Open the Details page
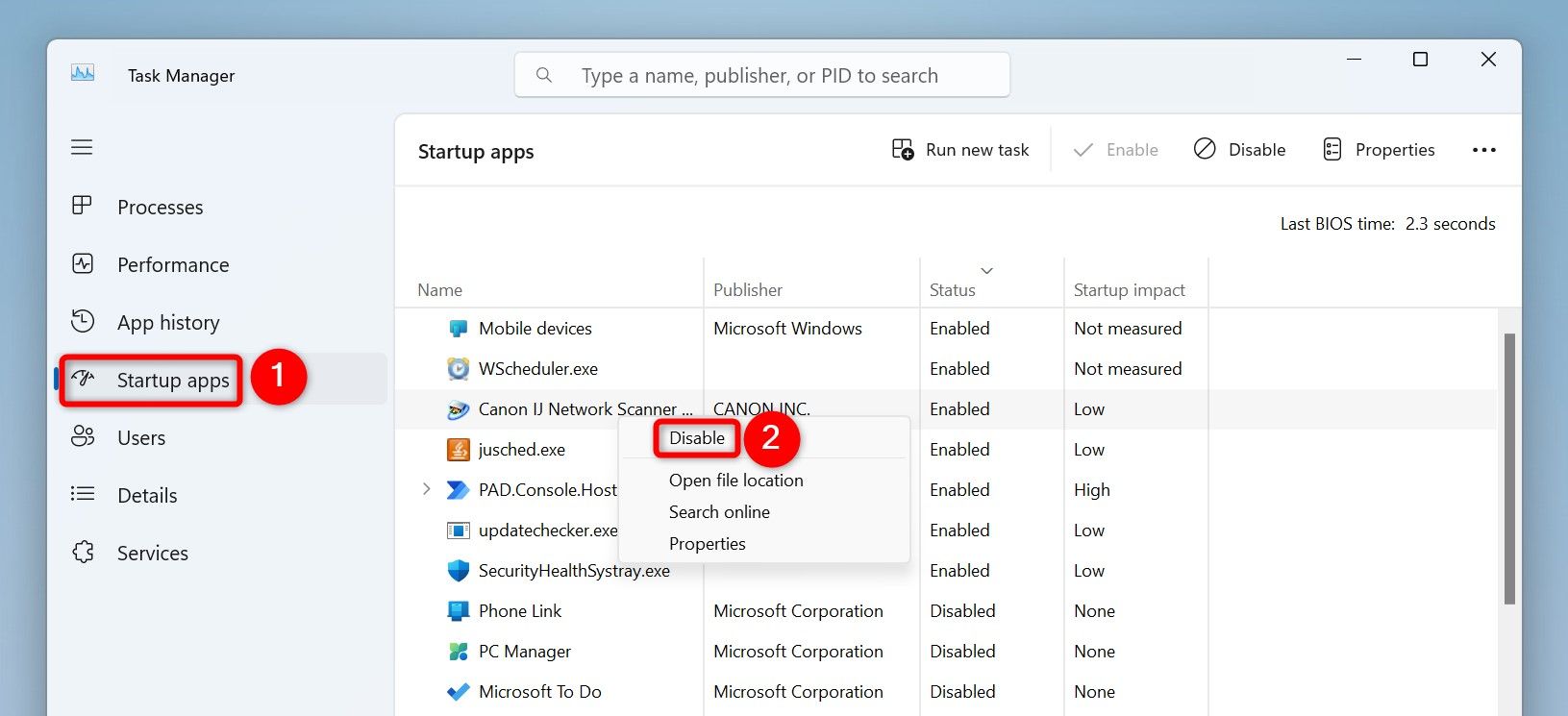Viewport: 1568px width, 716px height. tap(146, 496)
